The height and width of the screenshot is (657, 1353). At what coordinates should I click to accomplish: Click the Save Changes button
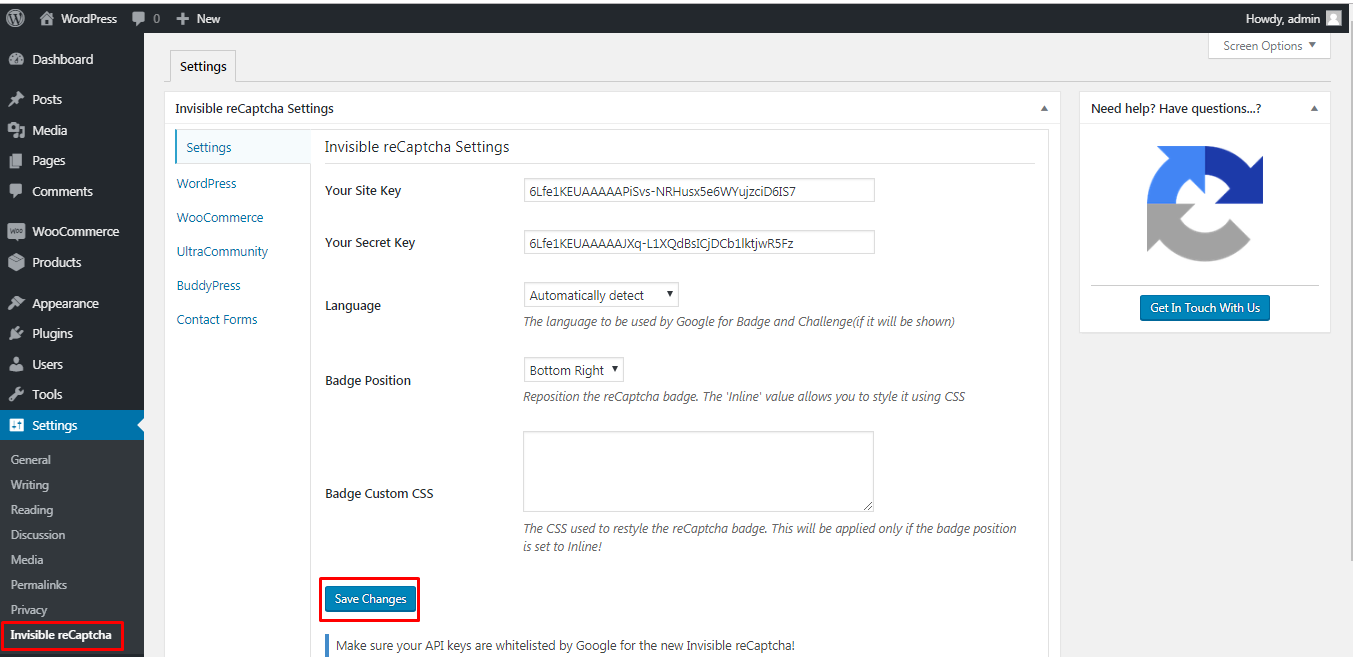(x=370, y=599)
